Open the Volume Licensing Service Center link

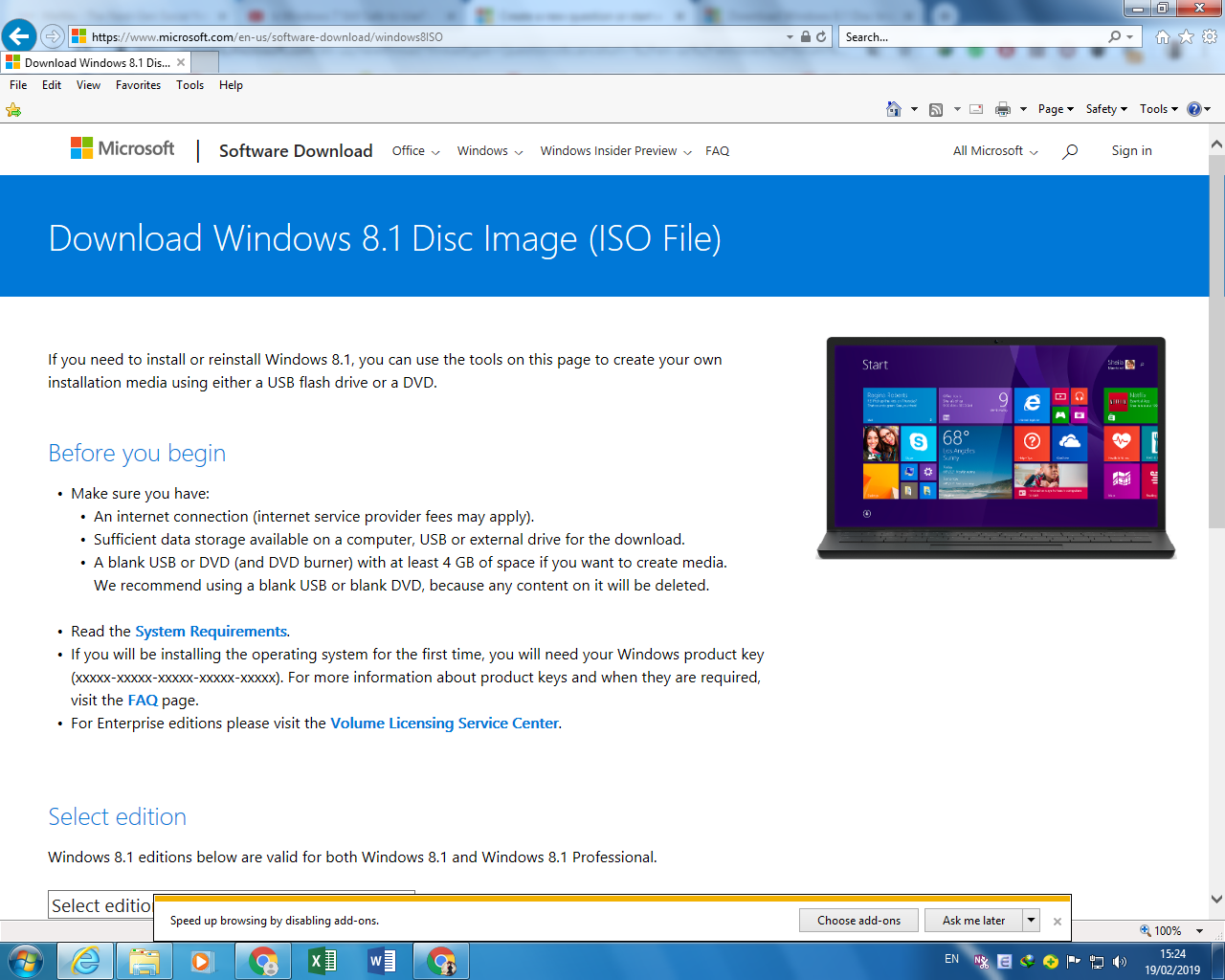pyautogui.click(x=444, y=724)
